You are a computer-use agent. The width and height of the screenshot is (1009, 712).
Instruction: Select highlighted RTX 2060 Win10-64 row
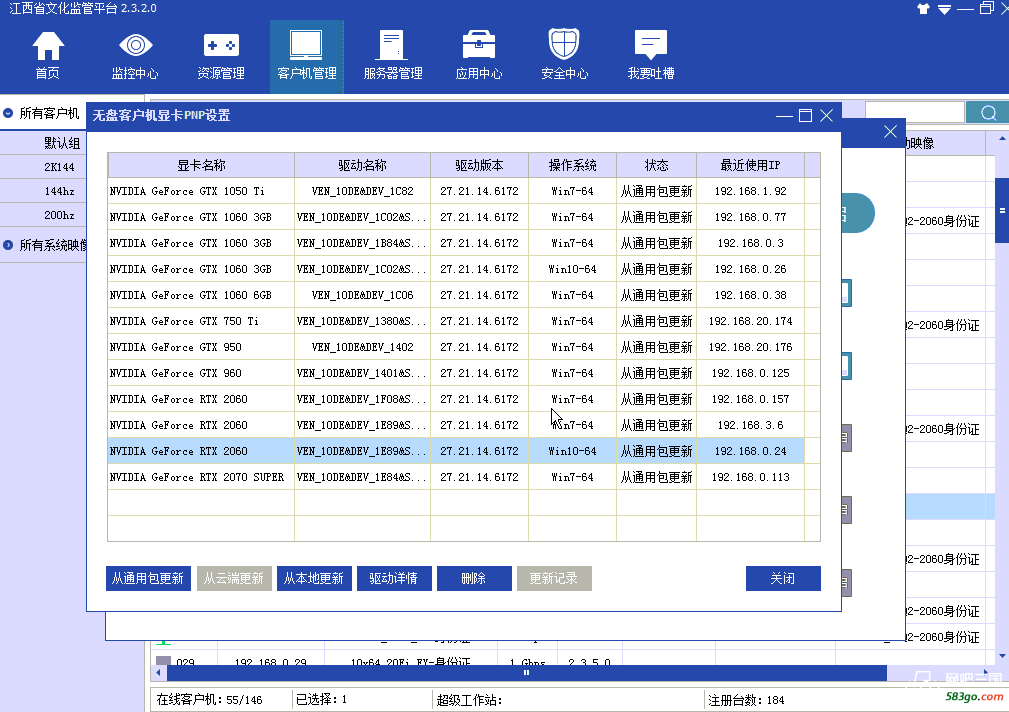pyautogui.click(x=456, y=451)
